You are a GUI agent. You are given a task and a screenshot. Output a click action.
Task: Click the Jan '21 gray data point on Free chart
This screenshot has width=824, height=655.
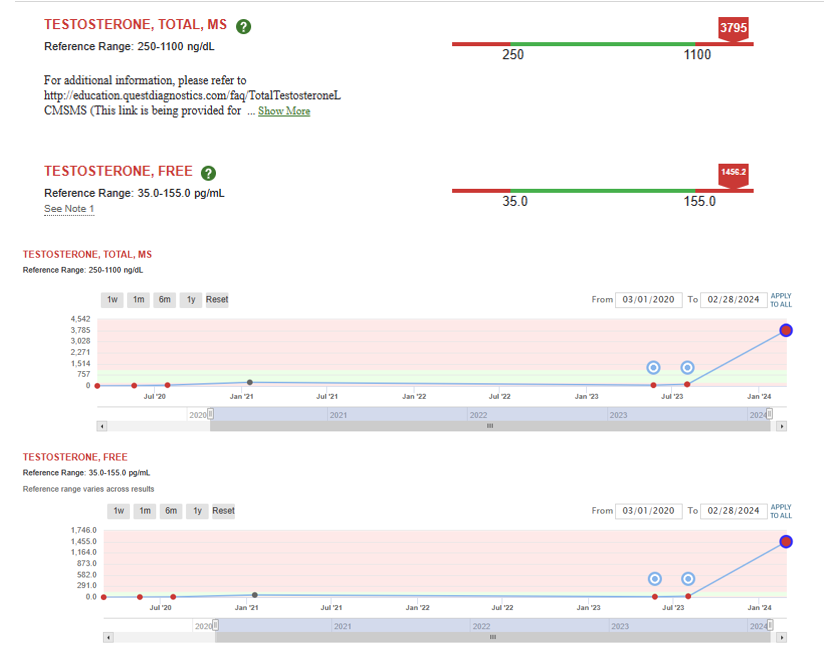[x=255, y=595]
